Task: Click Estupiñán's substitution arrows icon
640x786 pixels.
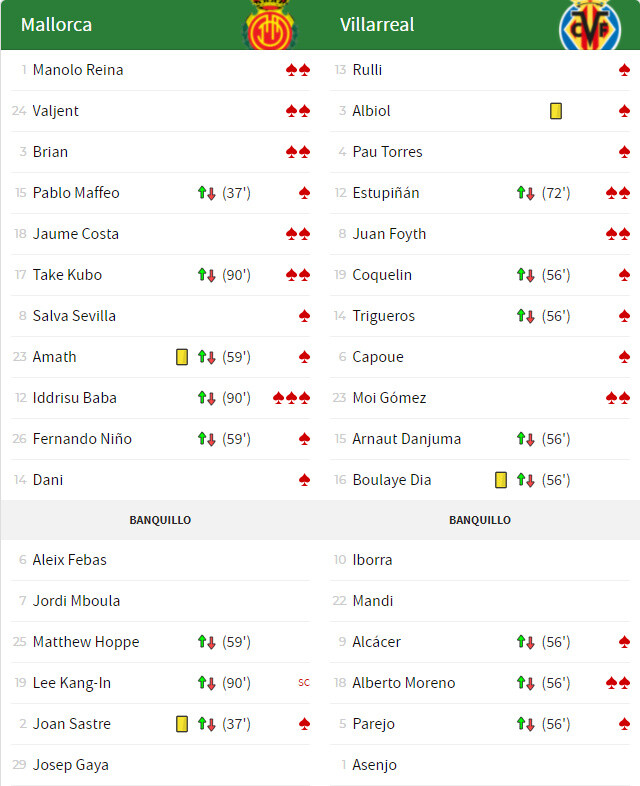Action: pos(526,193)
